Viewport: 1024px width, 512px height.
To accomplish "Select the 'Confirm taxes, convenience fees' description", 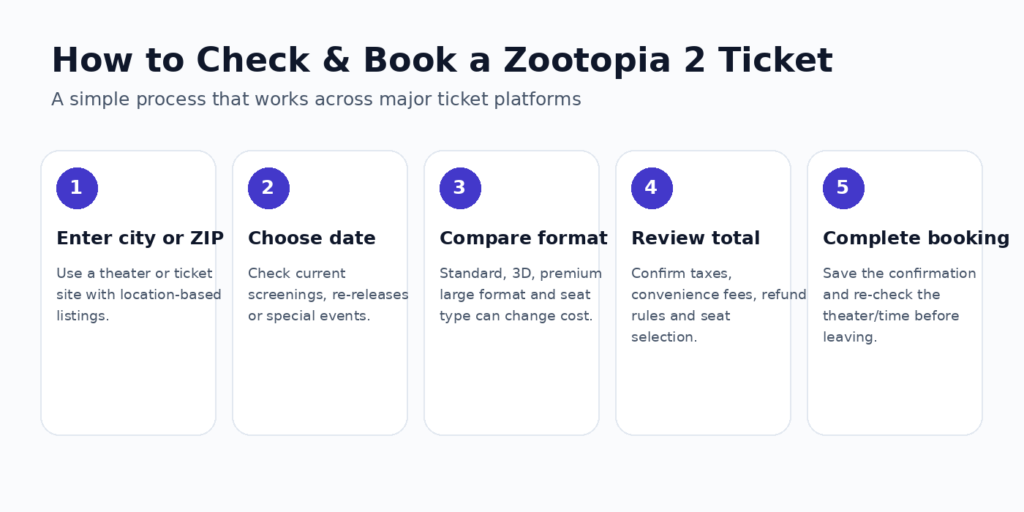I will coord(718,305).
